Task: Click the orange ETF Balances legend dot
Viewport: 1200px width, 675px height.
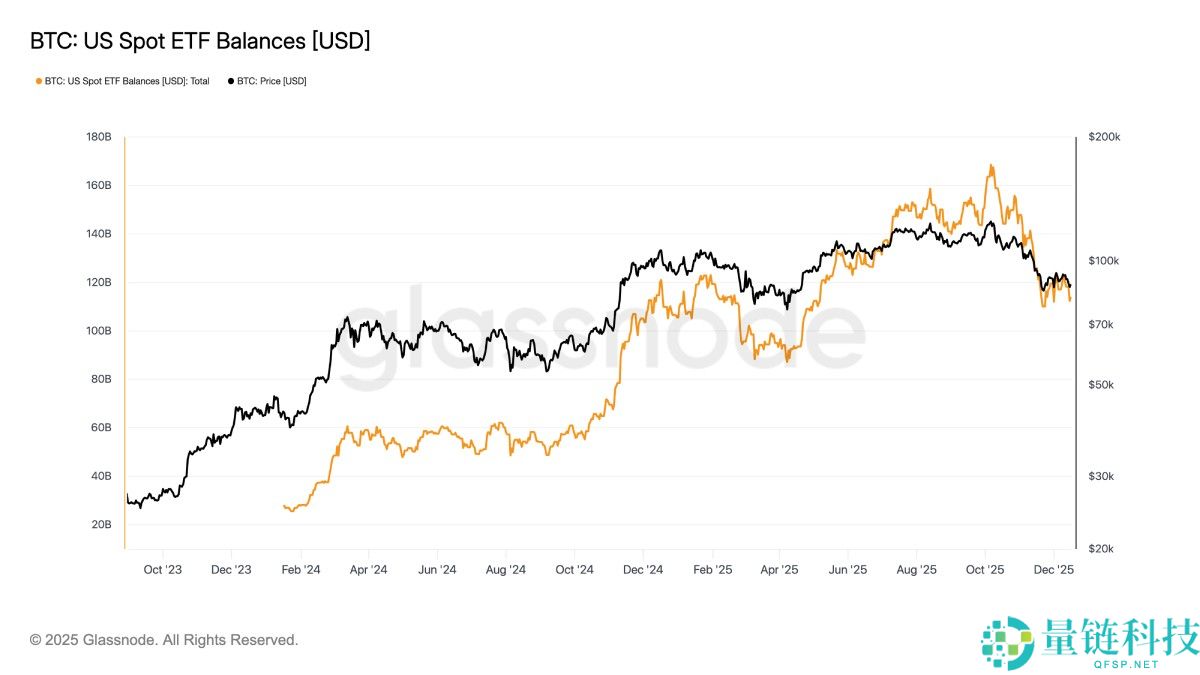Action: [x=39, y=81]
